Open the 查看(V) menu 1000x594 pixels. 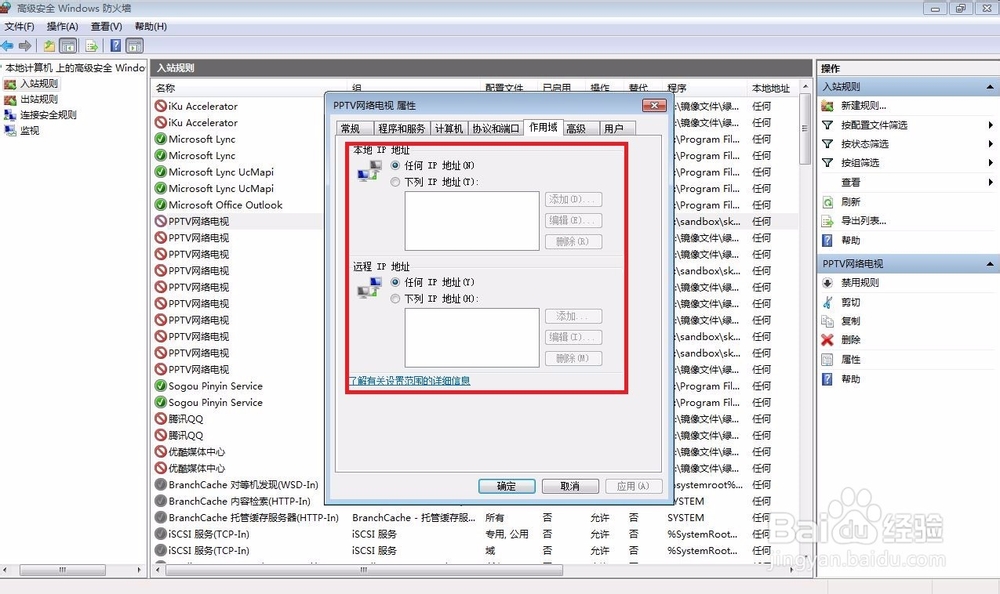click(x=107, y=26)
